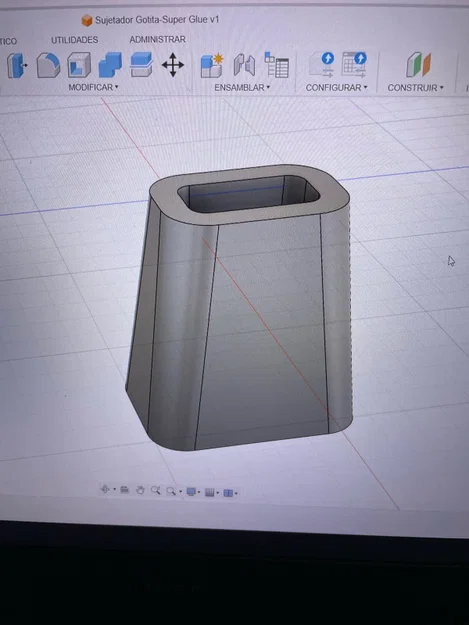Viewport: 469px width, 625px height.
Task: Click the Joint tool icon
Action: coord(244,65)
